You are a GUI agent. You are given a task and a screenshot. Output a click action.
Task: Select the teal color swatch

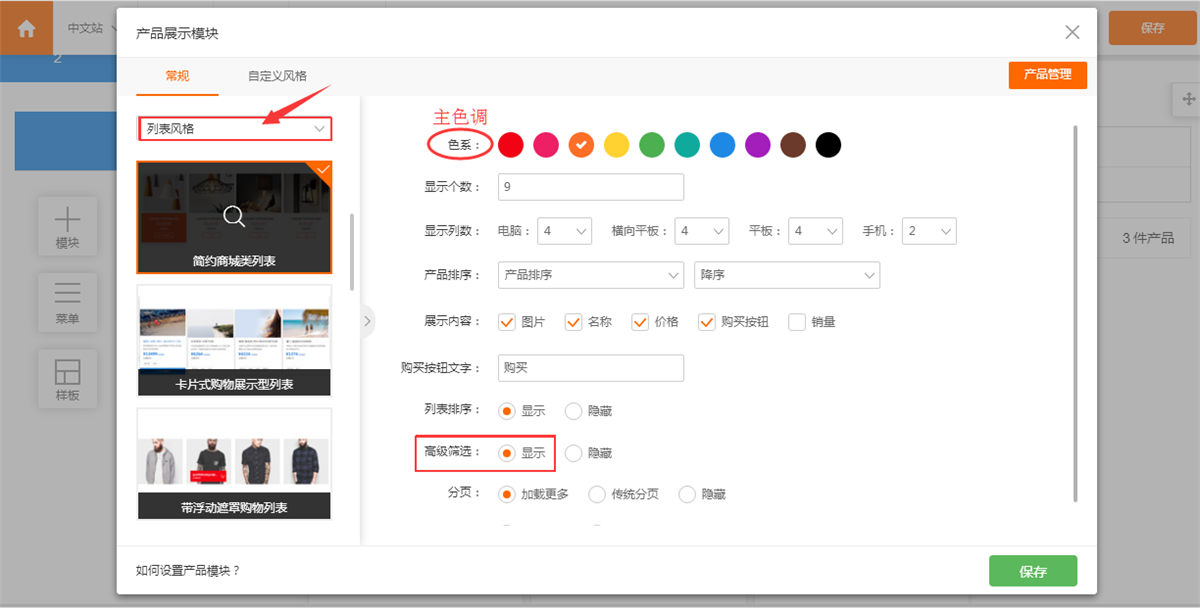687,145
